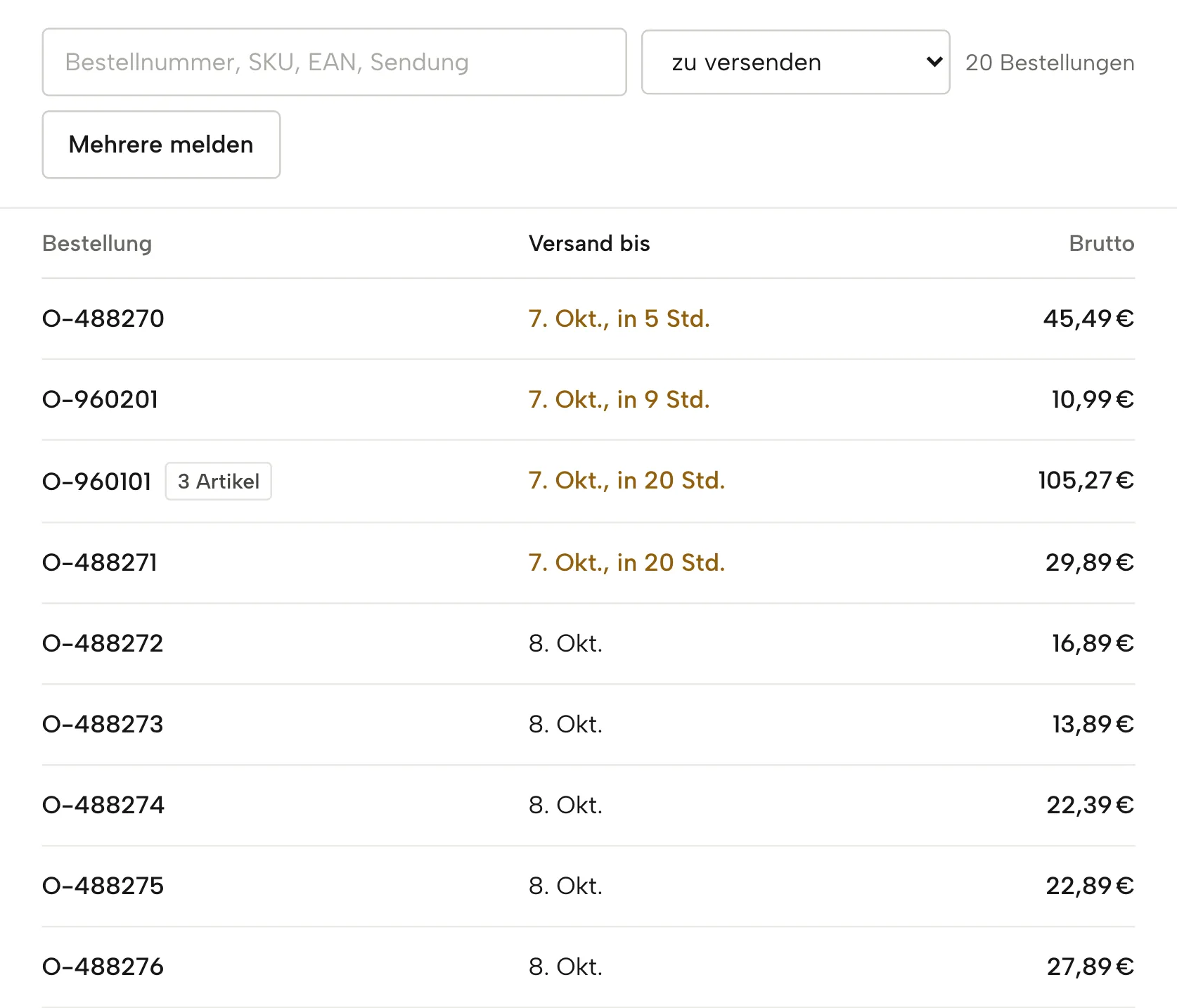Select the '7. Okt., in 5 Std.' deadline
This screenshot has width=1177, height=1008.
[x=619, y=318]
